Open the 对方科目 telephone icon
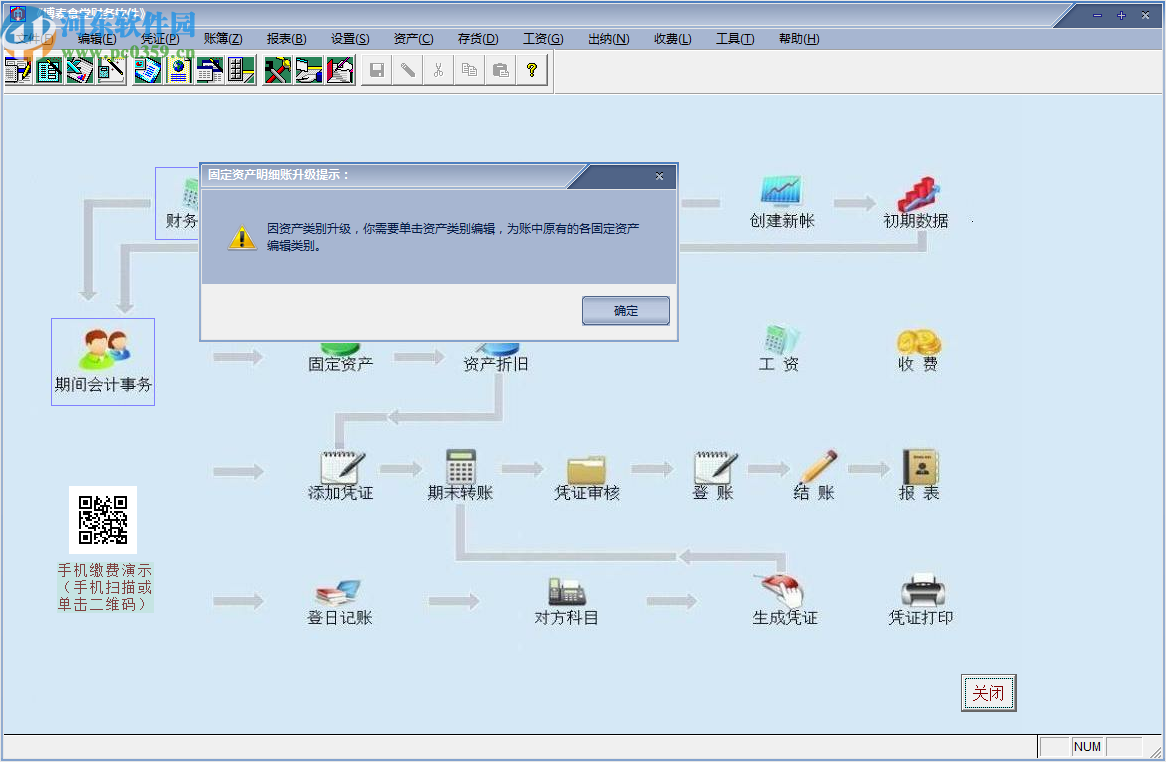The width and height of the screenshot is (1166, 762). point(567,592)
